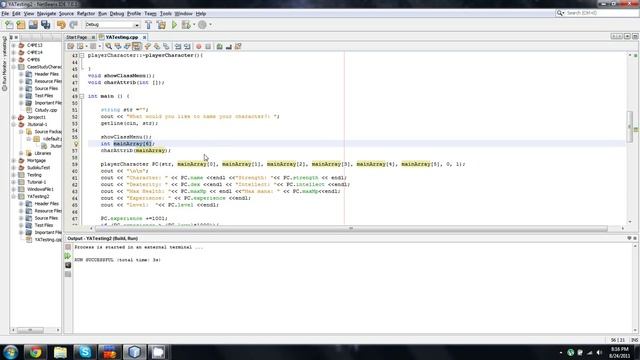Toggle Highlight Search in editor toolbar
The width and height of the screenshot is (640, 360).
(x=137, y=47)
